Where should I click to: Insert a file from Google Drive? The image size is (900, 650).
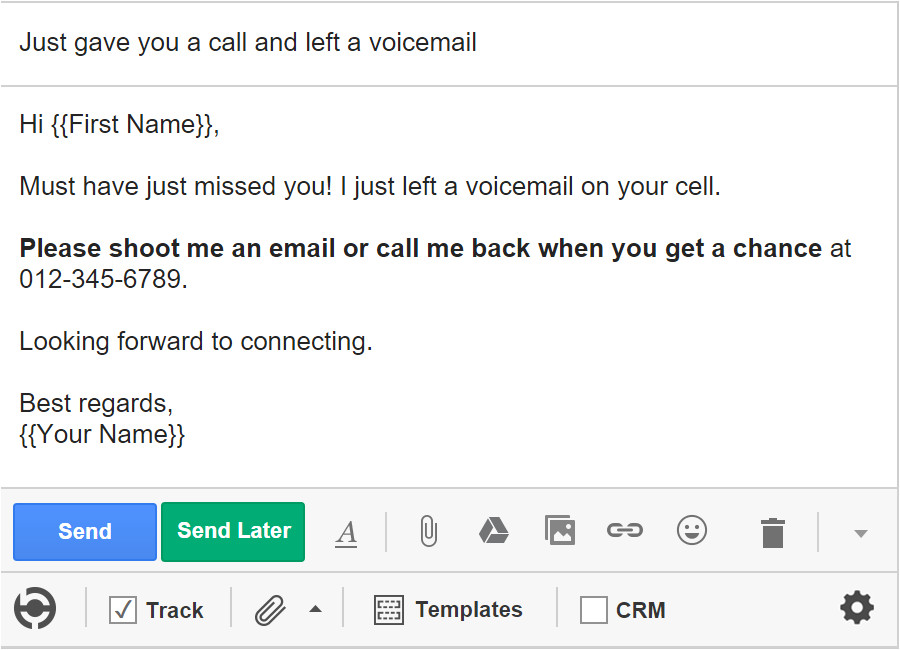(493, 531)
